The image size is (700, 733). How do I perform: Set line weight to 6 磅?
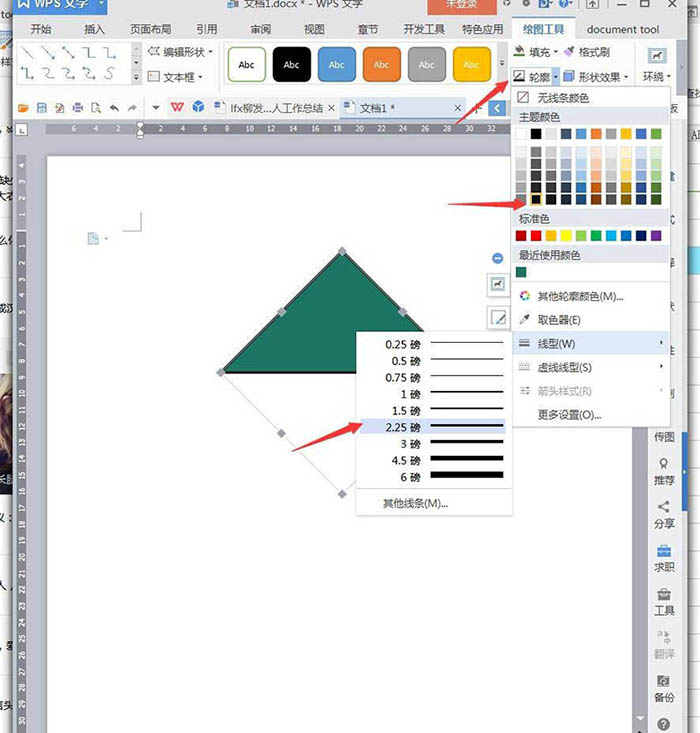click(x=433, y=477)
